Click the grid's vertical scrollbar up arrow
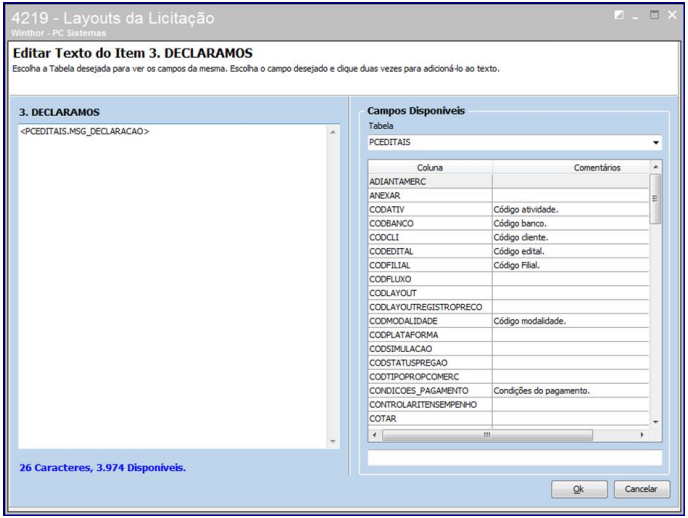This screenshot has height=518, width=688. (656, 167)
